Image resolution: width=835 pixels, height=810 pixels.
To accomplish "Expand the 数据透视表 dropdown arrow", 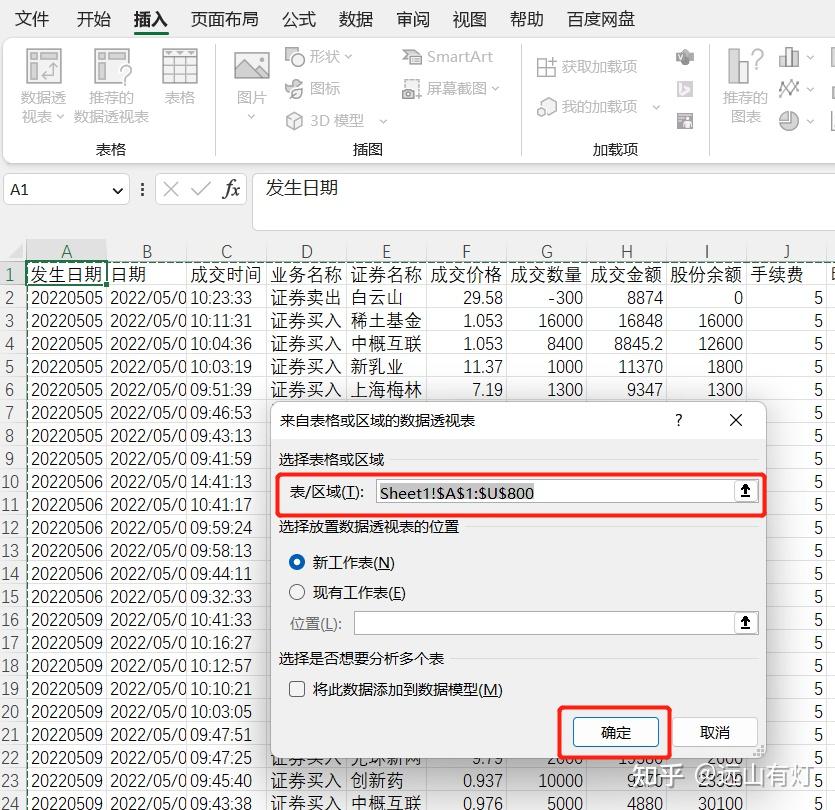I will 60,117.
